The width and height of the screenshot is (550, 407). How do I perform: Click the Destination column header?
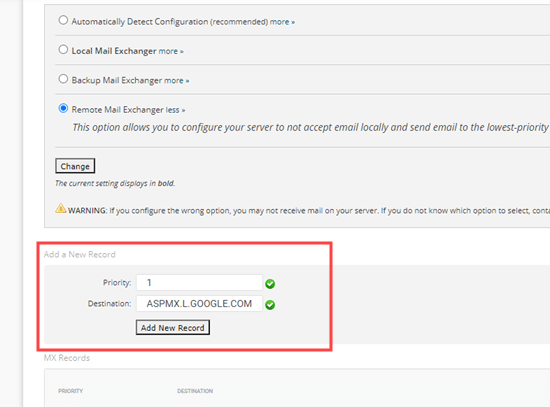pyautogui.click(x=195, y=391)
